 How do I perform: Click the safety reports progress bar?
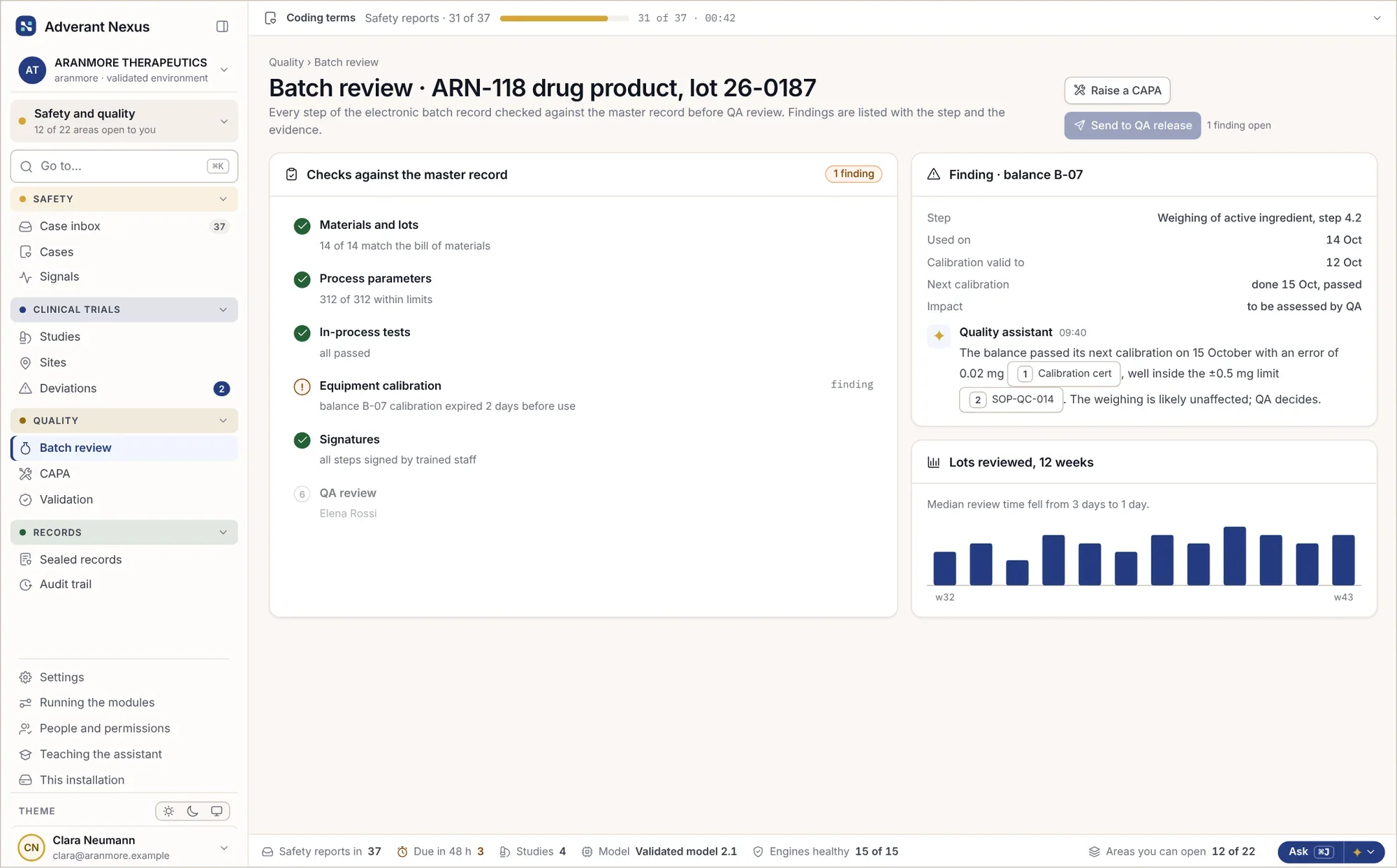point(564,18)
